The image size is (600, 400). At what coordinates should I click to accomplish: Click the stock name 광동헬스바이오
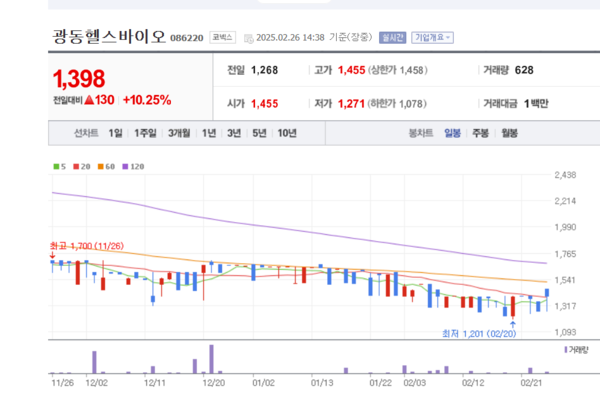(x=109, y=37)
